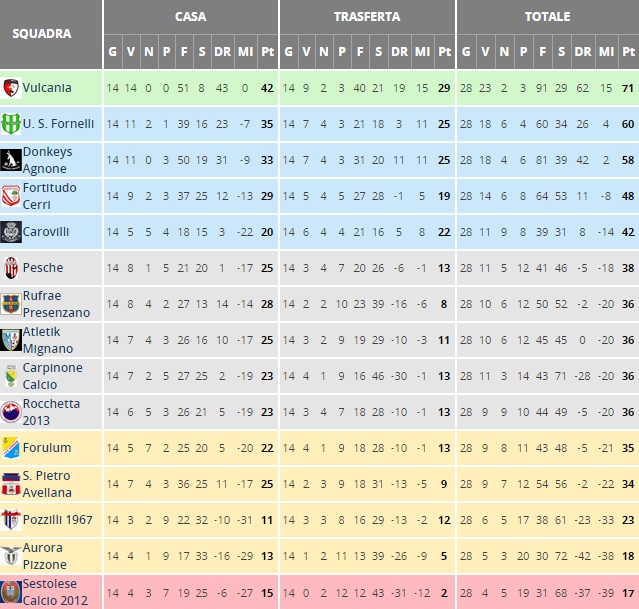Viewport: 639px width, 609px height.
Task: Click the Vulcania team crest icon
Action: coord(11,88)
